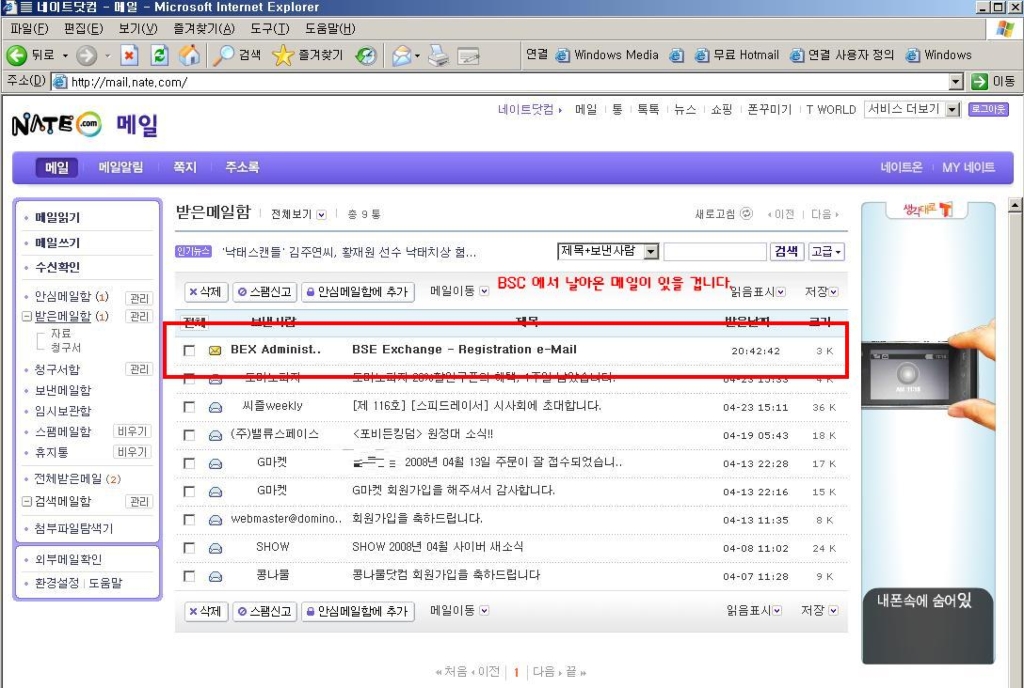Collapse the 받은메일함 tree folder
Image resolution: width=1024 pixels, height=688 pixels.
27,317
